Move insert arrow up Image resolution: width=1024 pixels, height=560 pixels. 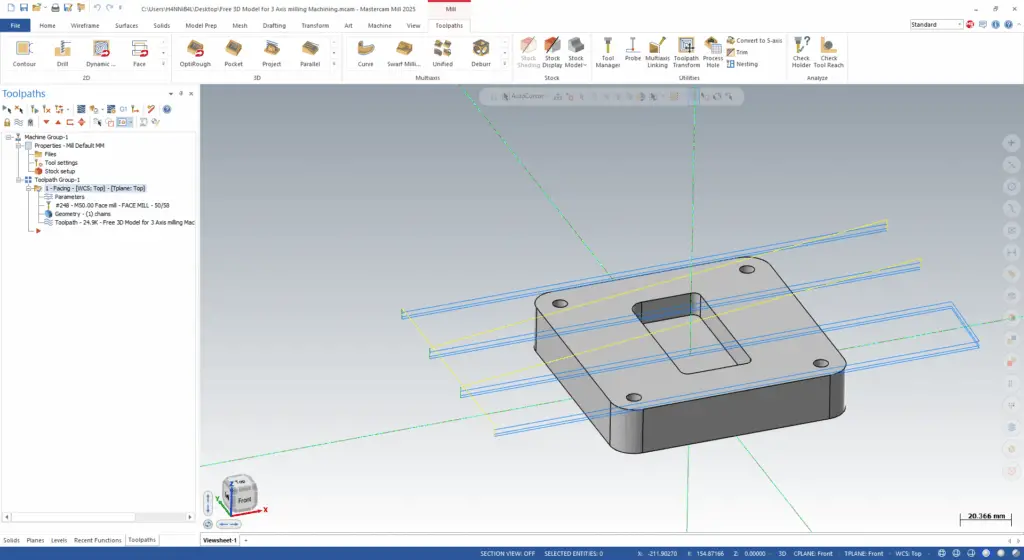point(57,122)
